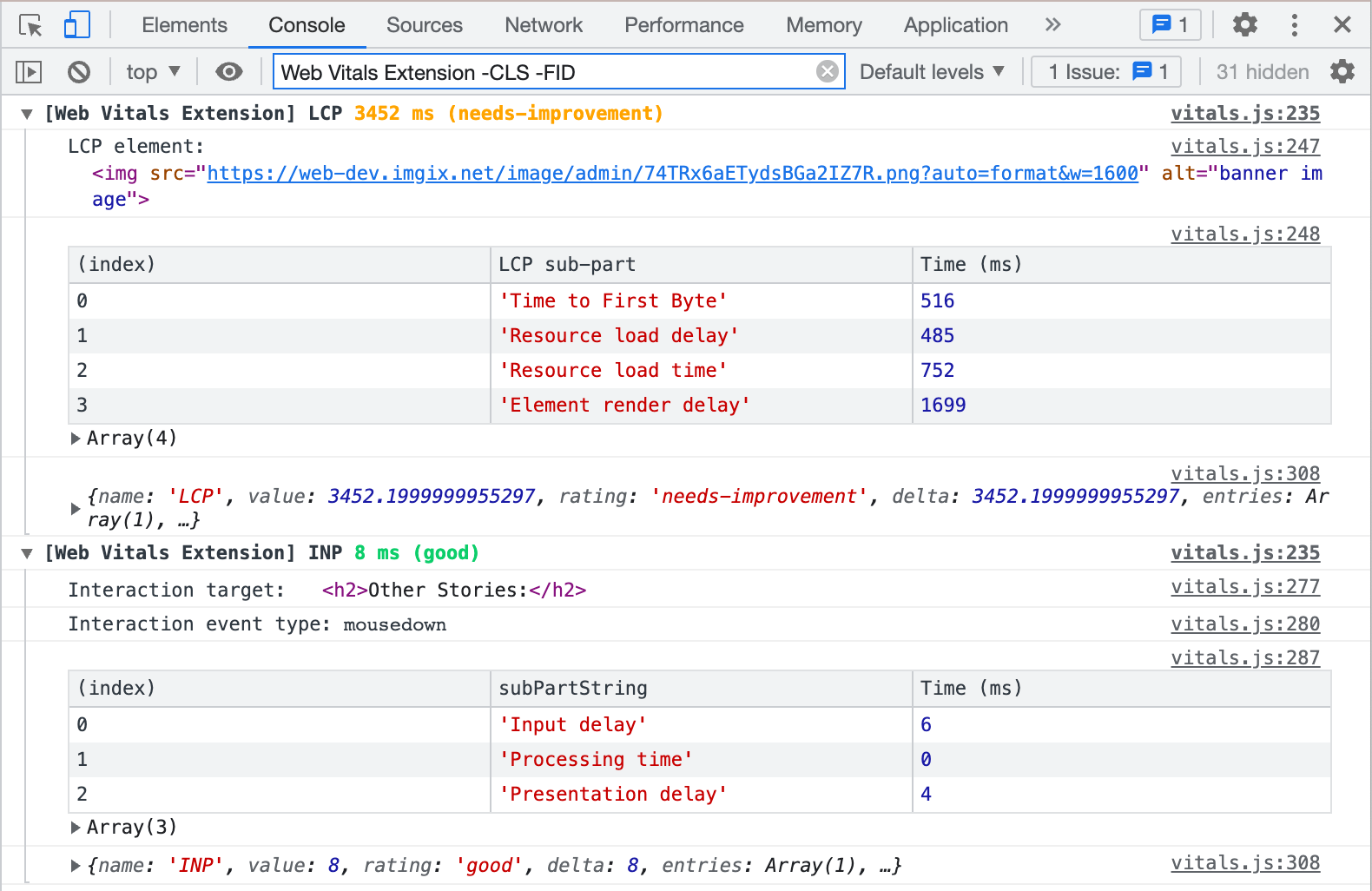Toggle the live expression eye icon
Image resolution: width=1372 pixels, height=891 pixels.
[x=229, y=72]
